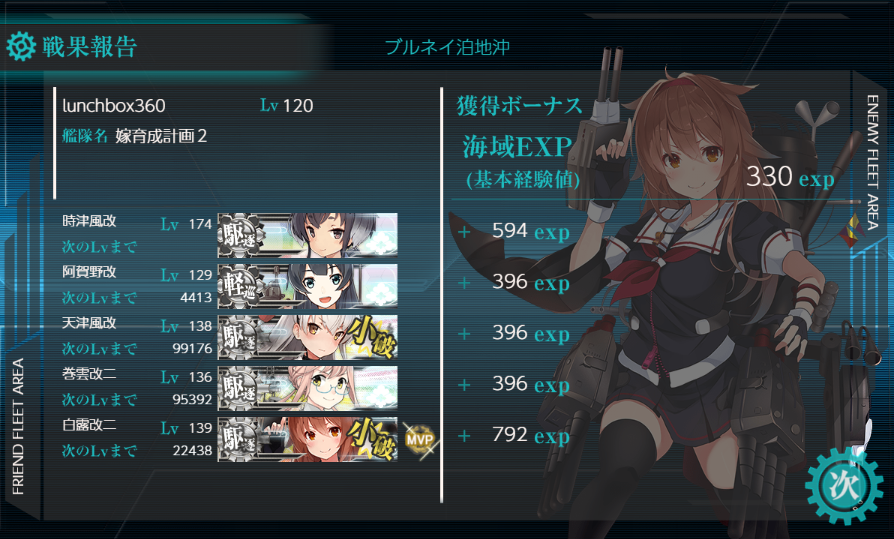The height and width of the screenshot is (539, 894).
Task: Click the ブルネイ泊地沖 map title
Action: [x=446, y=47]
